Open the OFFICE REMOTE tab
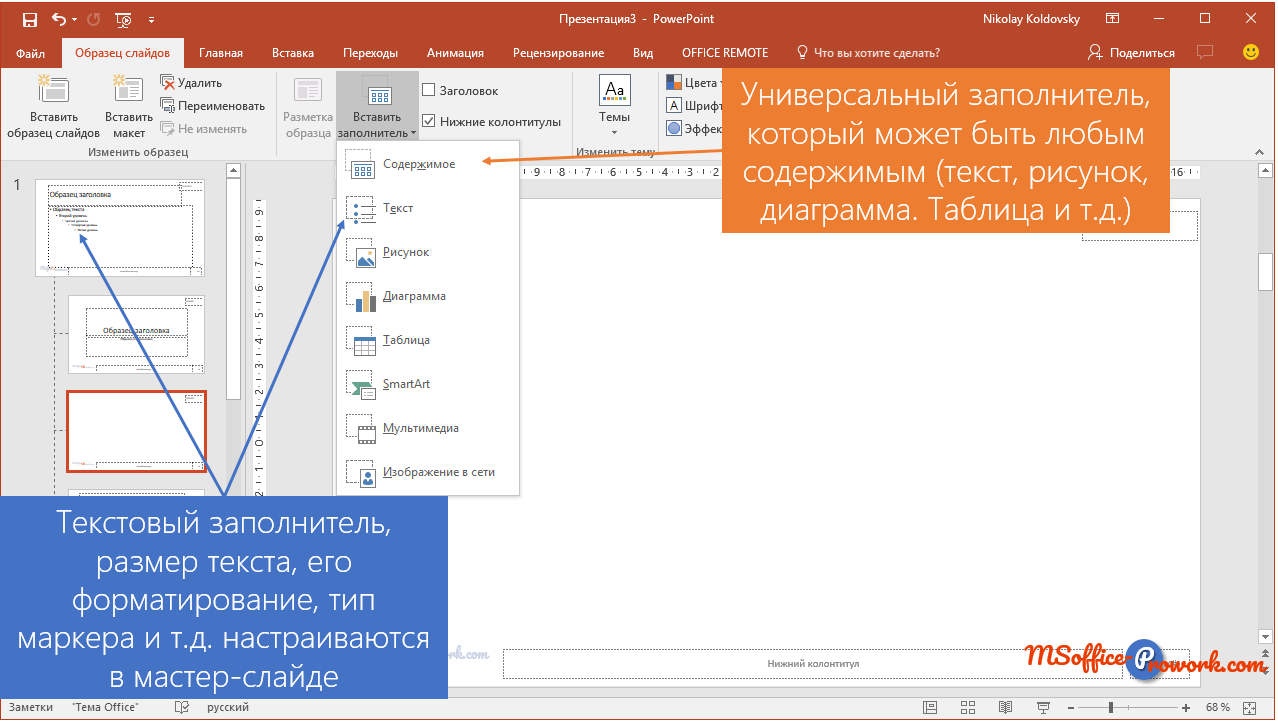 point(725,53)
